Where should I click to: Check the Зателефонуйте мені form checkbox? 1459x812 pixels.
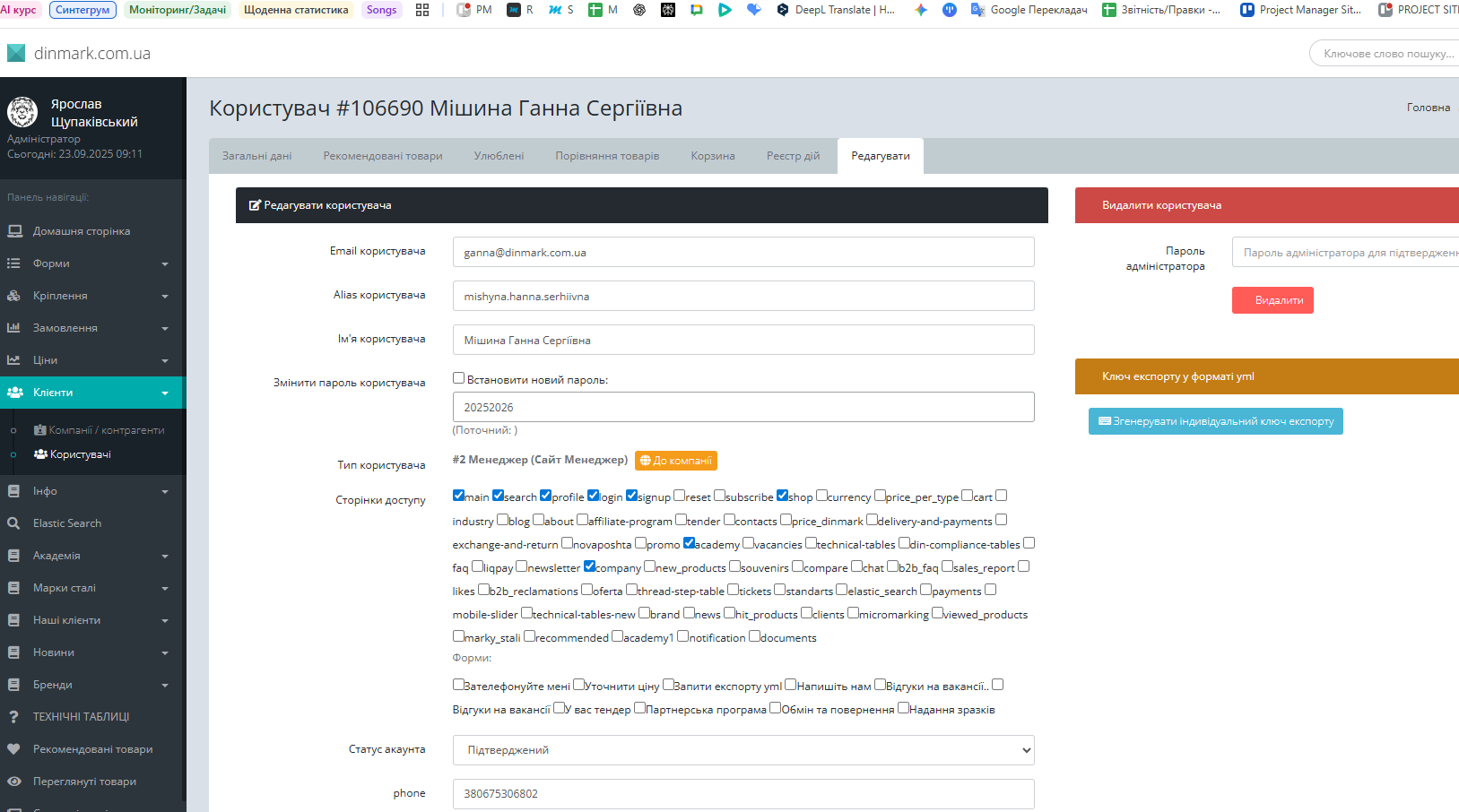459,684
